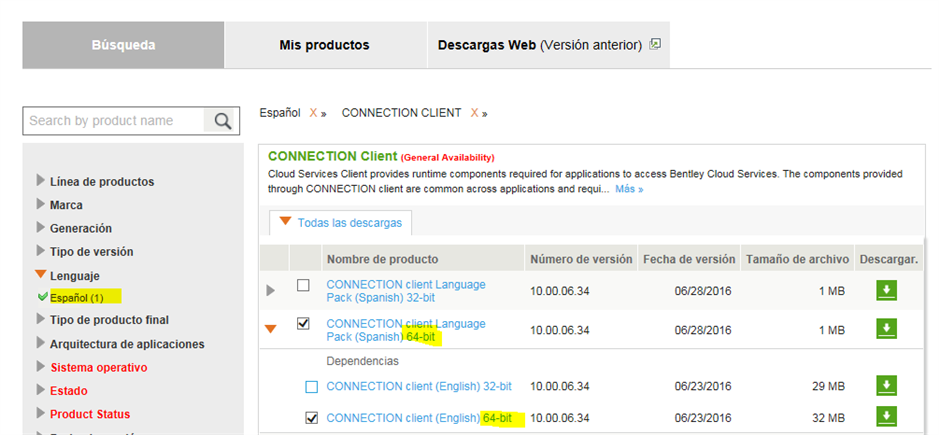Viewport: 939px width, 435px height.
Task: Download Spanish Language Pack 32-bit
Action: pos(886,291)
